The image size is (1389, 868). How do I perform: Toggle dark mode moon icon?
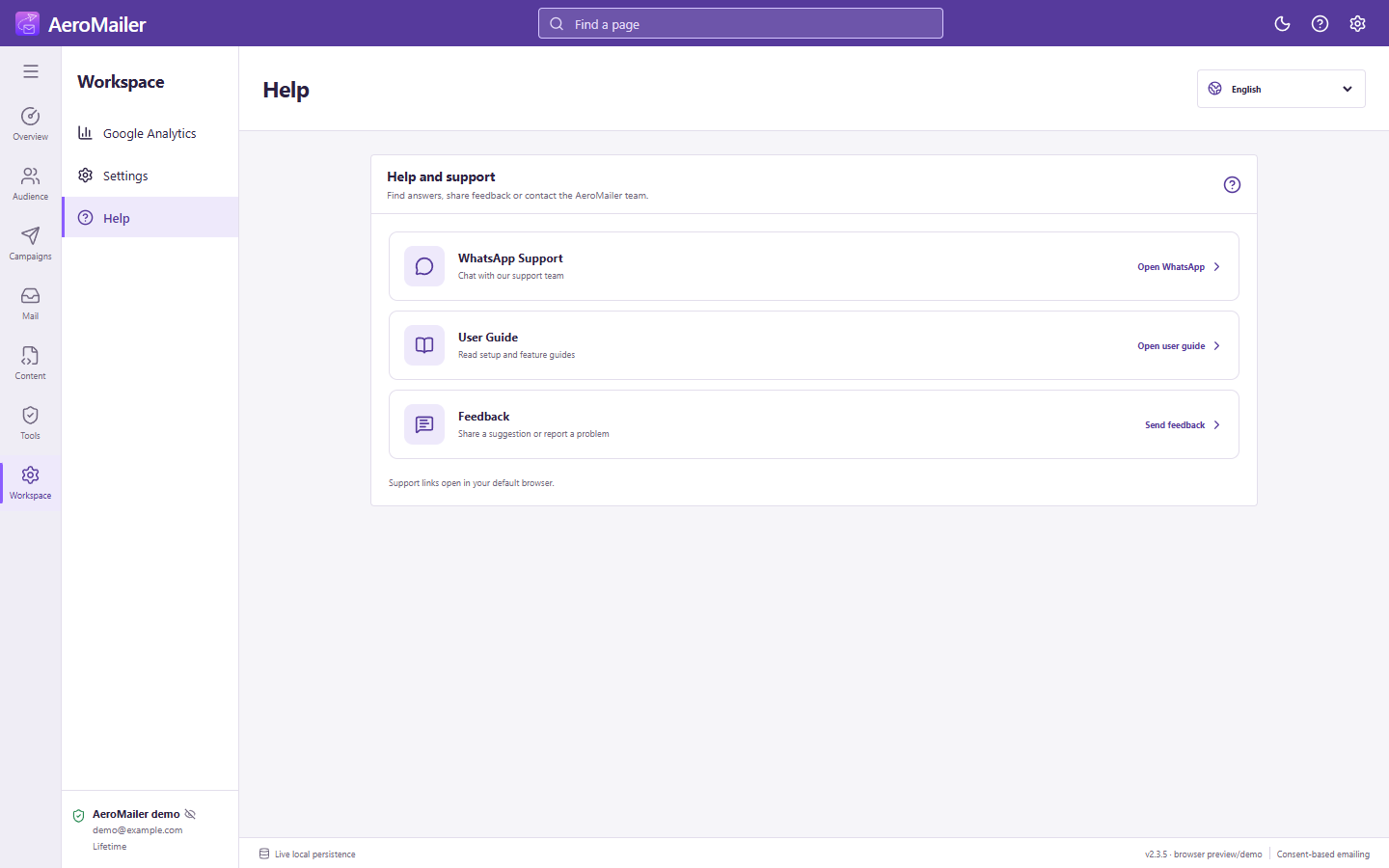pyautogui.click(x=1282, y=24)
